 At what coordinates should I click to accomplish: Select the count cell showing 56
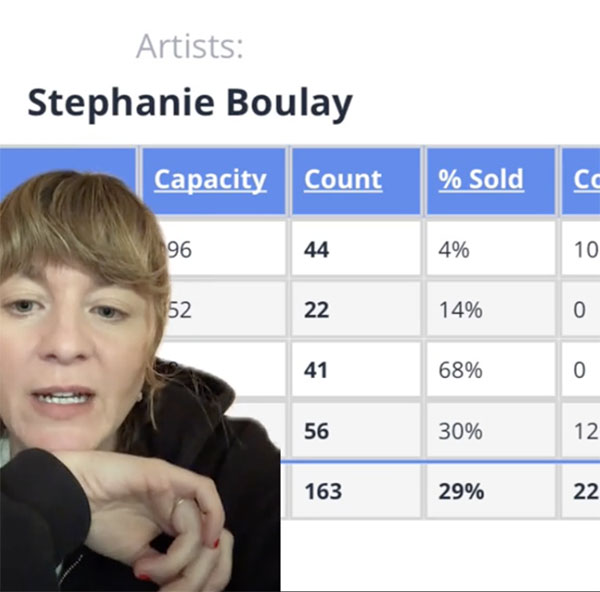coord(356,430)
